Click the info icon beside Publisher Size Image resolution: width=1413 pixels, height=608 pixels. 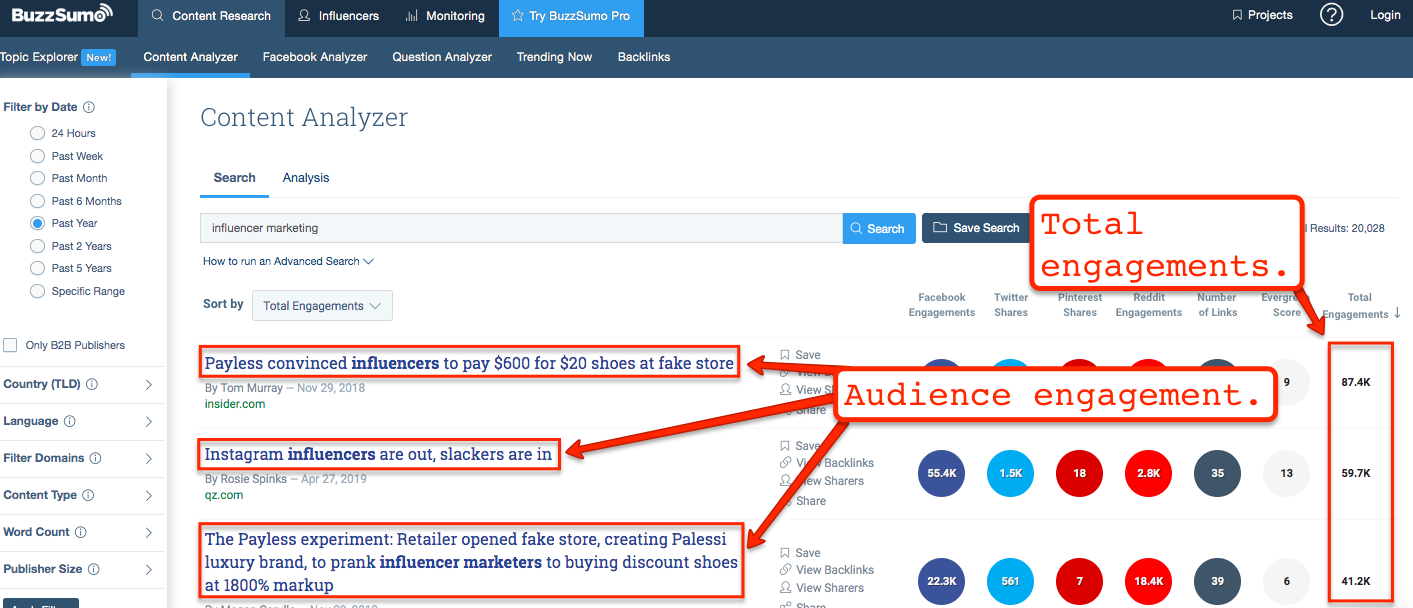coord(93,569)
